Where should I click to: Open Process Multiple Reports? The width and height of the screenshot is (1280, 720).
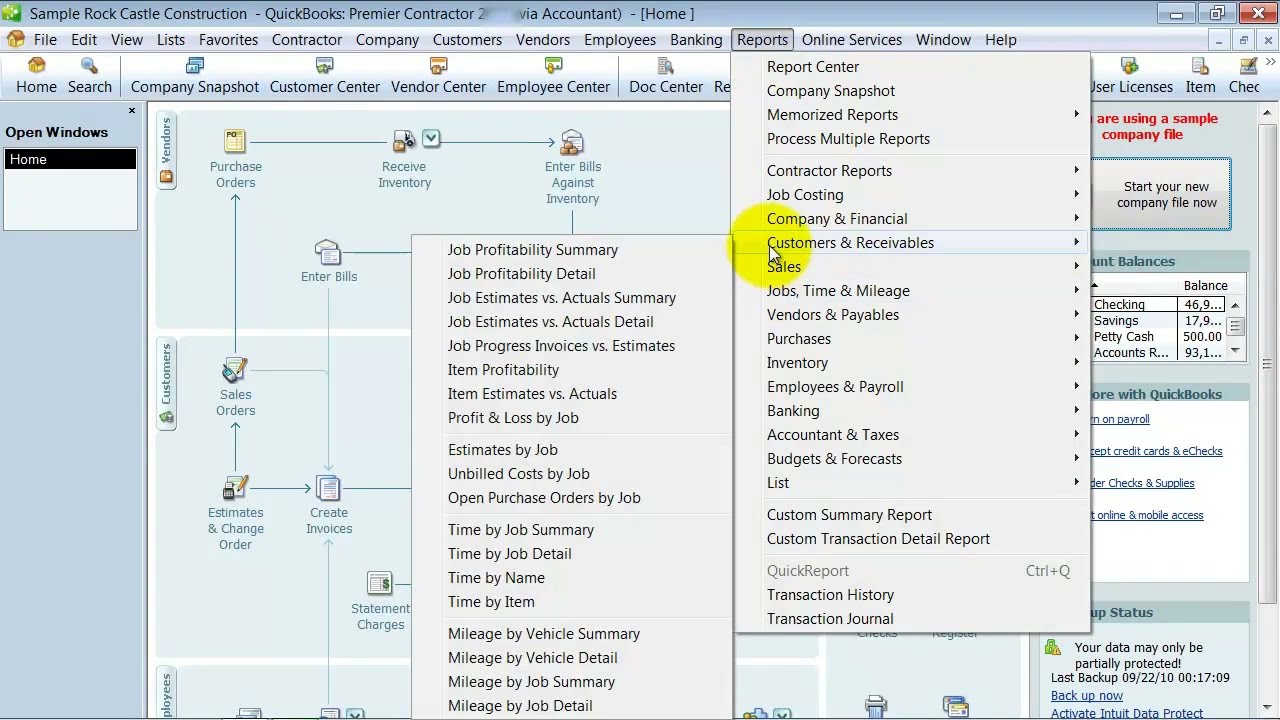point(848,138)
